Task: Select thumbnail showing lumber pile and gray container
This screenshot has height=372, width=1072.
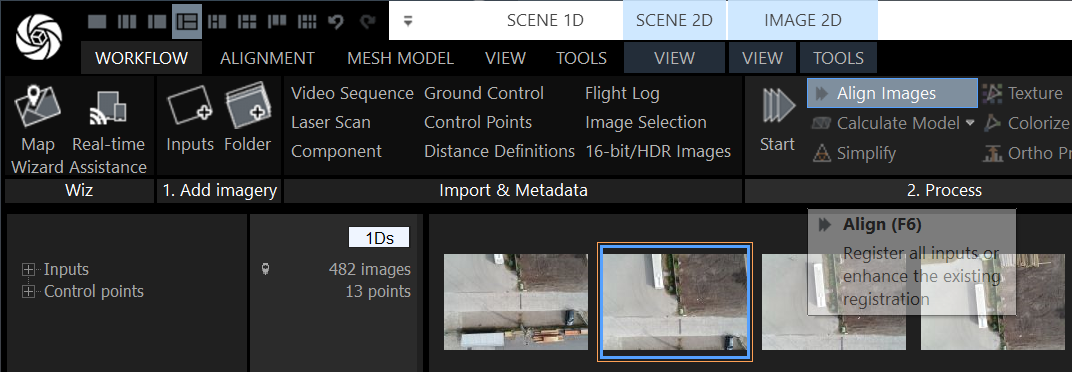Action: (515, 302)
